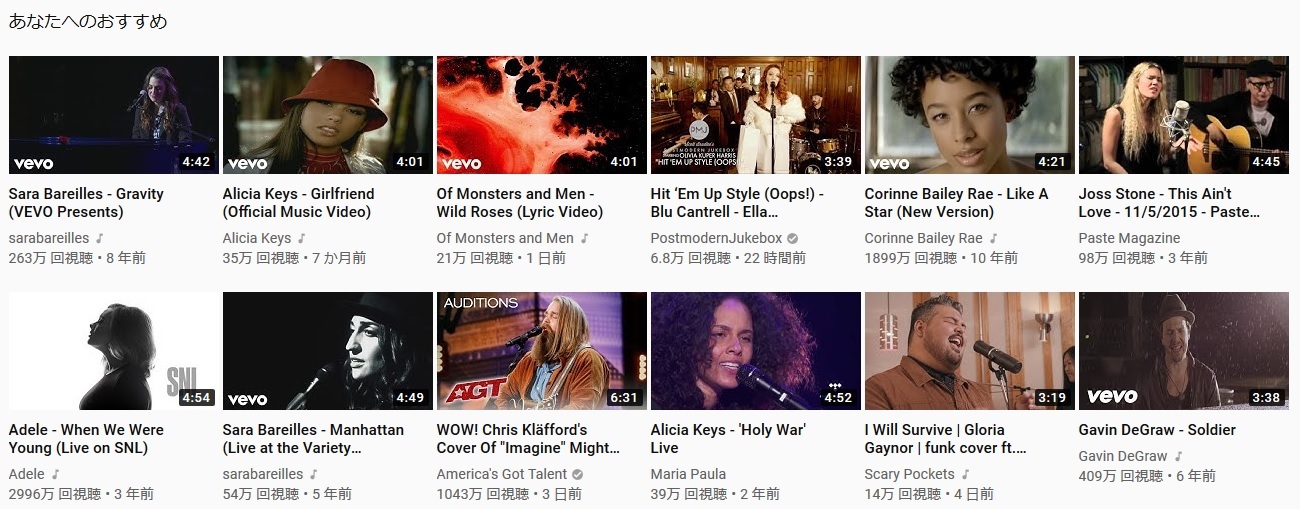The height and width of the screenshot is (509, 1300).
Task: Open the Gavin DeGraw Soldier video thumbnail
Action: [1184, 351]
